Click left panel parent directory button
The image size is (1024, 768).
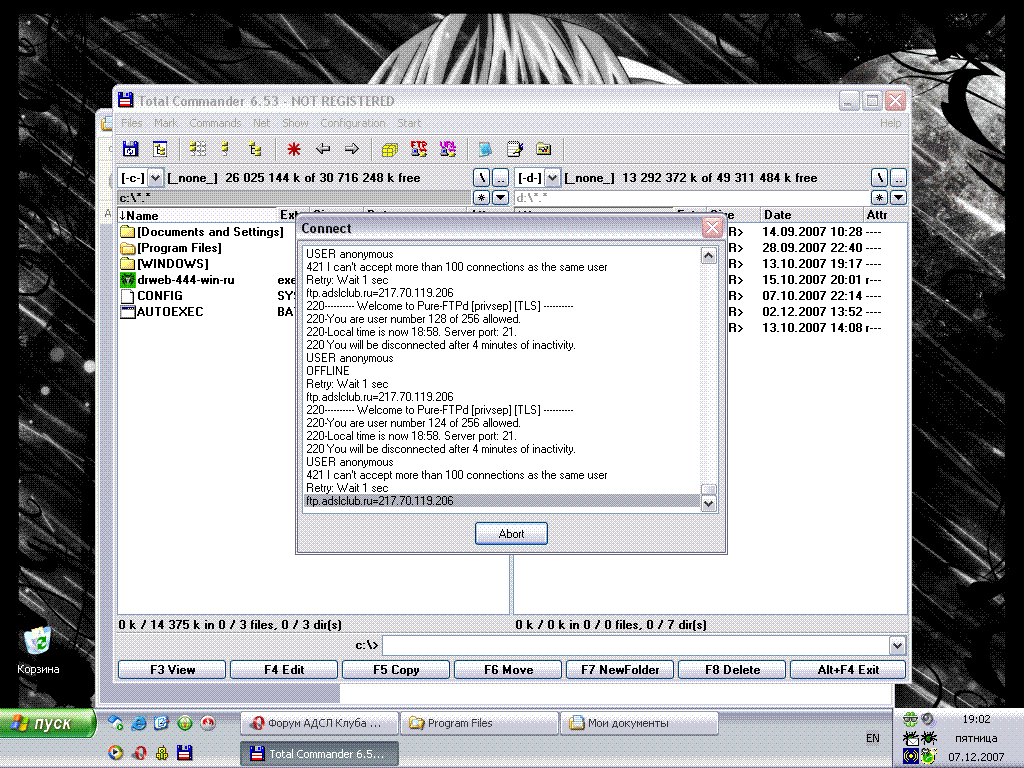point(500,178)
